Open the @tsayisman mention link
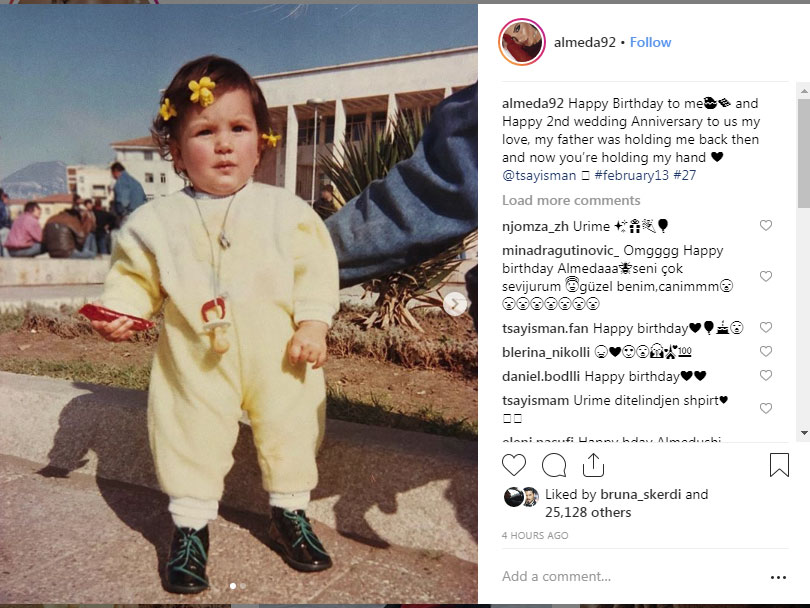This screenshot has width=810, height=608. coord(539,176)
